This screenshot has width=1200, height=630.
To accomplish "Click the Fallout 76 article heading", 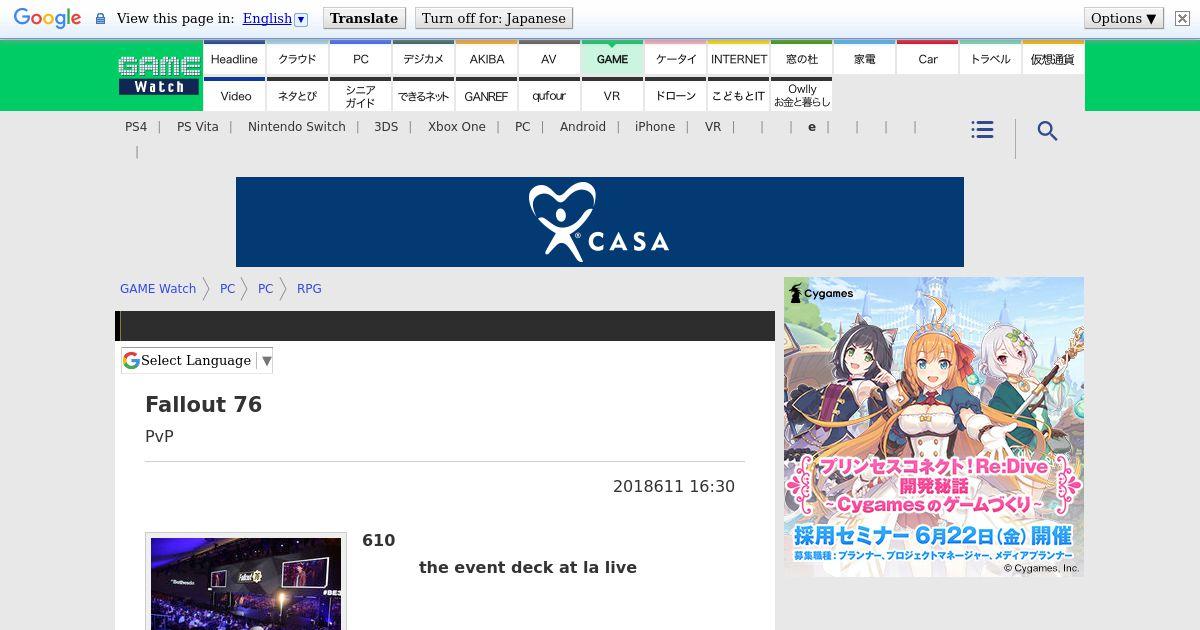I will (x=204, y=405).
